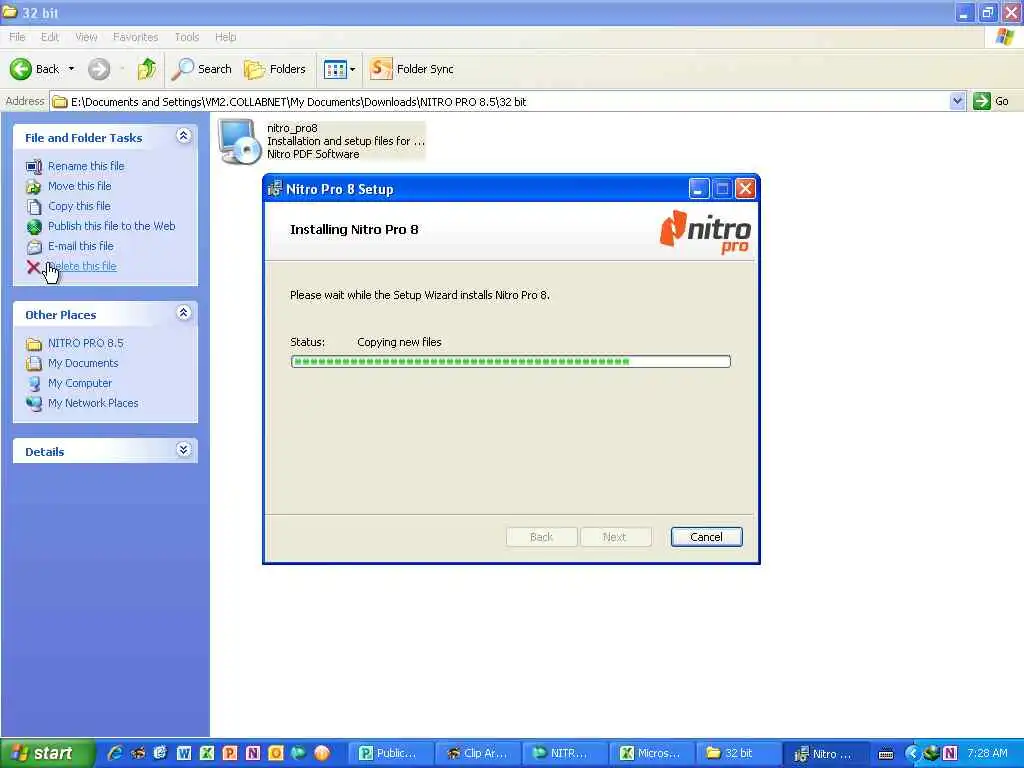The height and width of the screenshot is (768, 1024).
Task: Click the E-mail this file envelope icon
Action: pyautogui.click(x=34, y=247)
